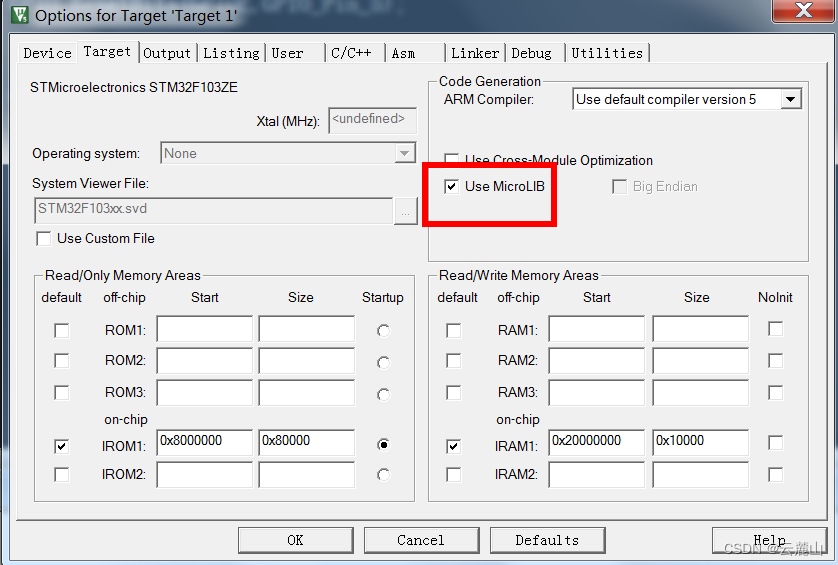Select IROM2 Startup radio button

point(383,474)
